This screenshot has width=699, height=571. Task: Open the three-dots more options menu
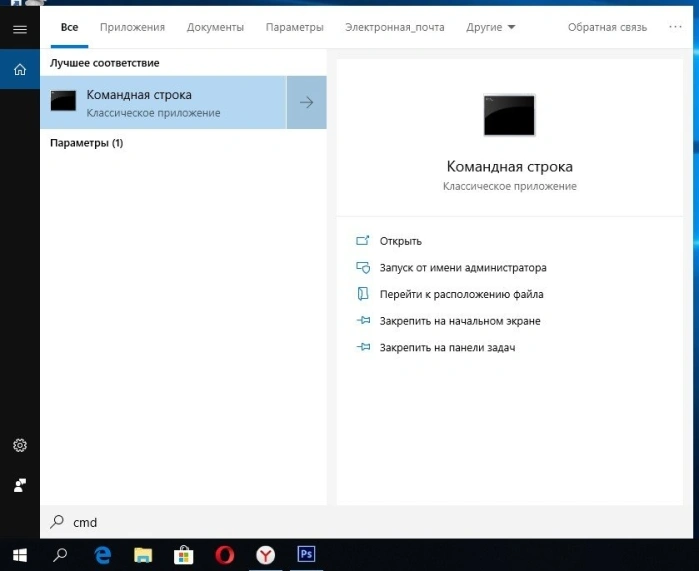[675, 27]
